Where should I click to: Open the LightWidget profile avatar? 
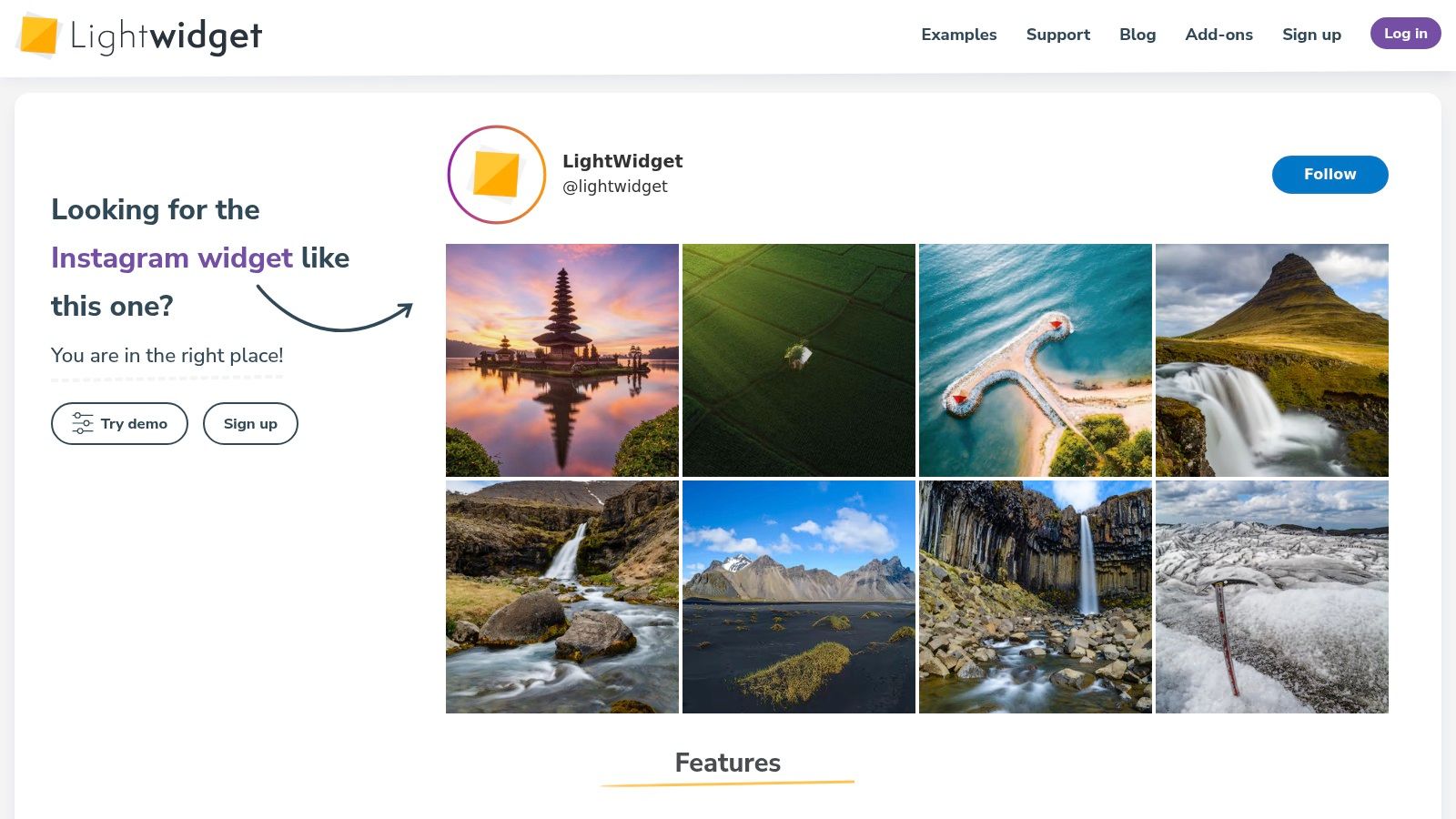497,175
